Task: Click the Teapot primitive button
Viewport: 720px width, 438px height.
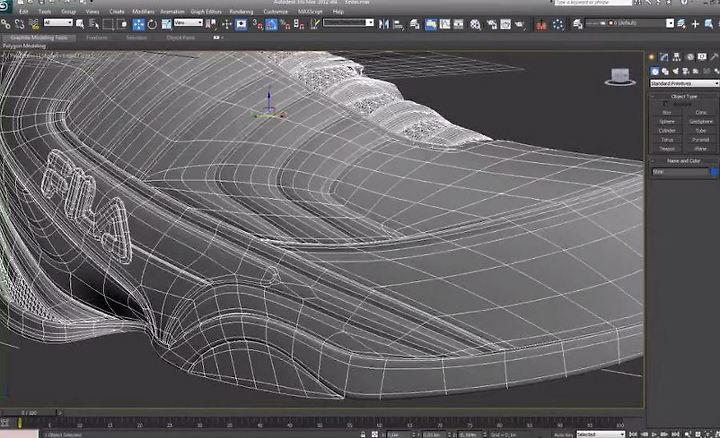Action: tap(667, 149)
